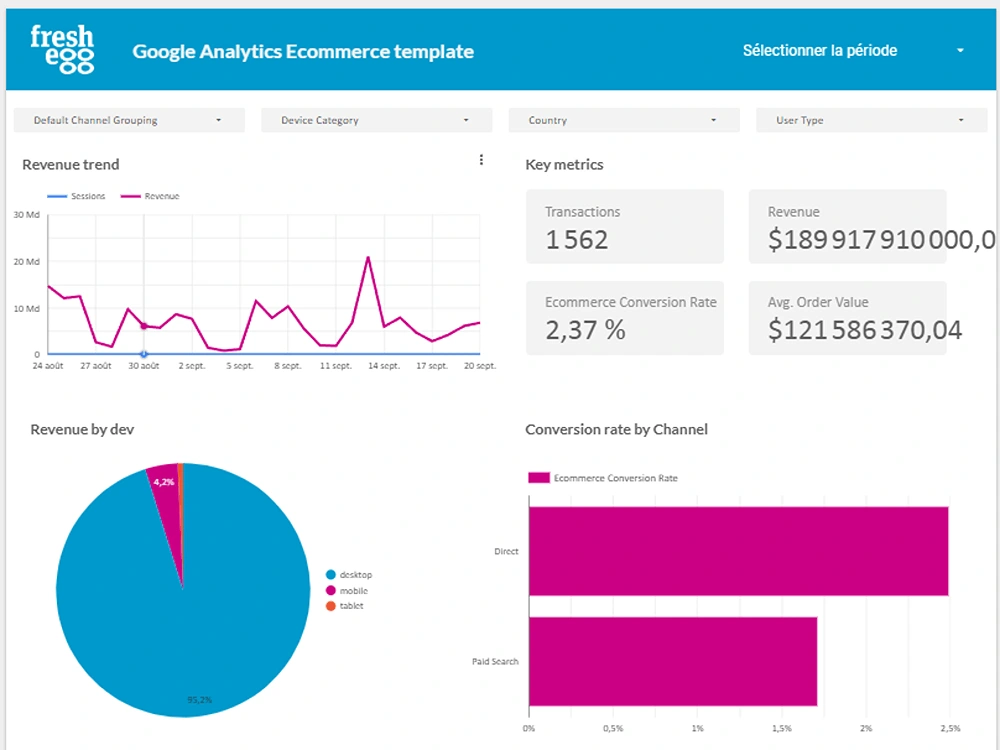The image size is (1000, 750).
Task: Click the Transactions metric card
Action: point(624,226)
